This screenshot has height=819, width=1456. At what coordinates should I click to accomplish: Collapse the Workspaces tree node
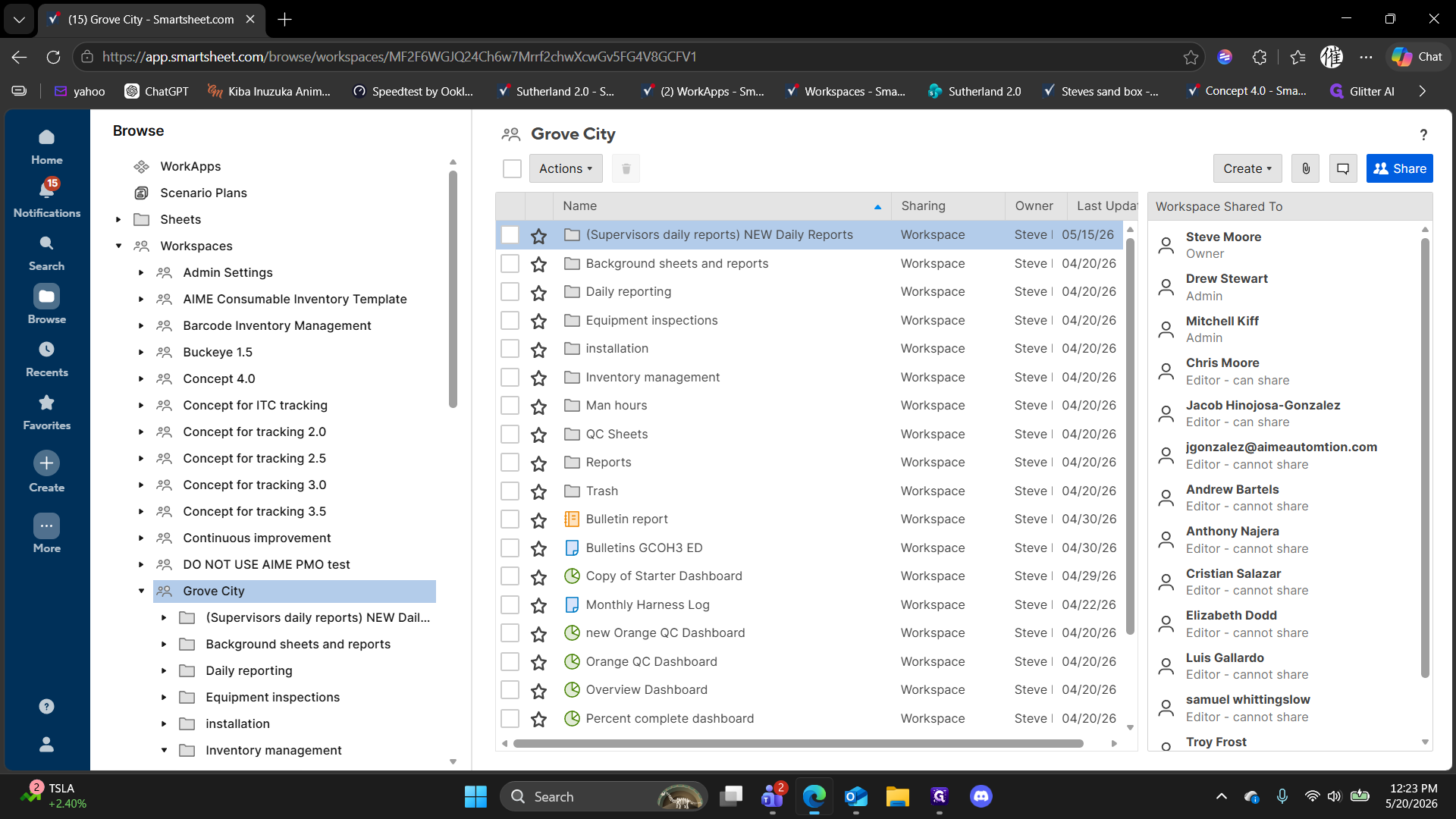click(118, 246)
